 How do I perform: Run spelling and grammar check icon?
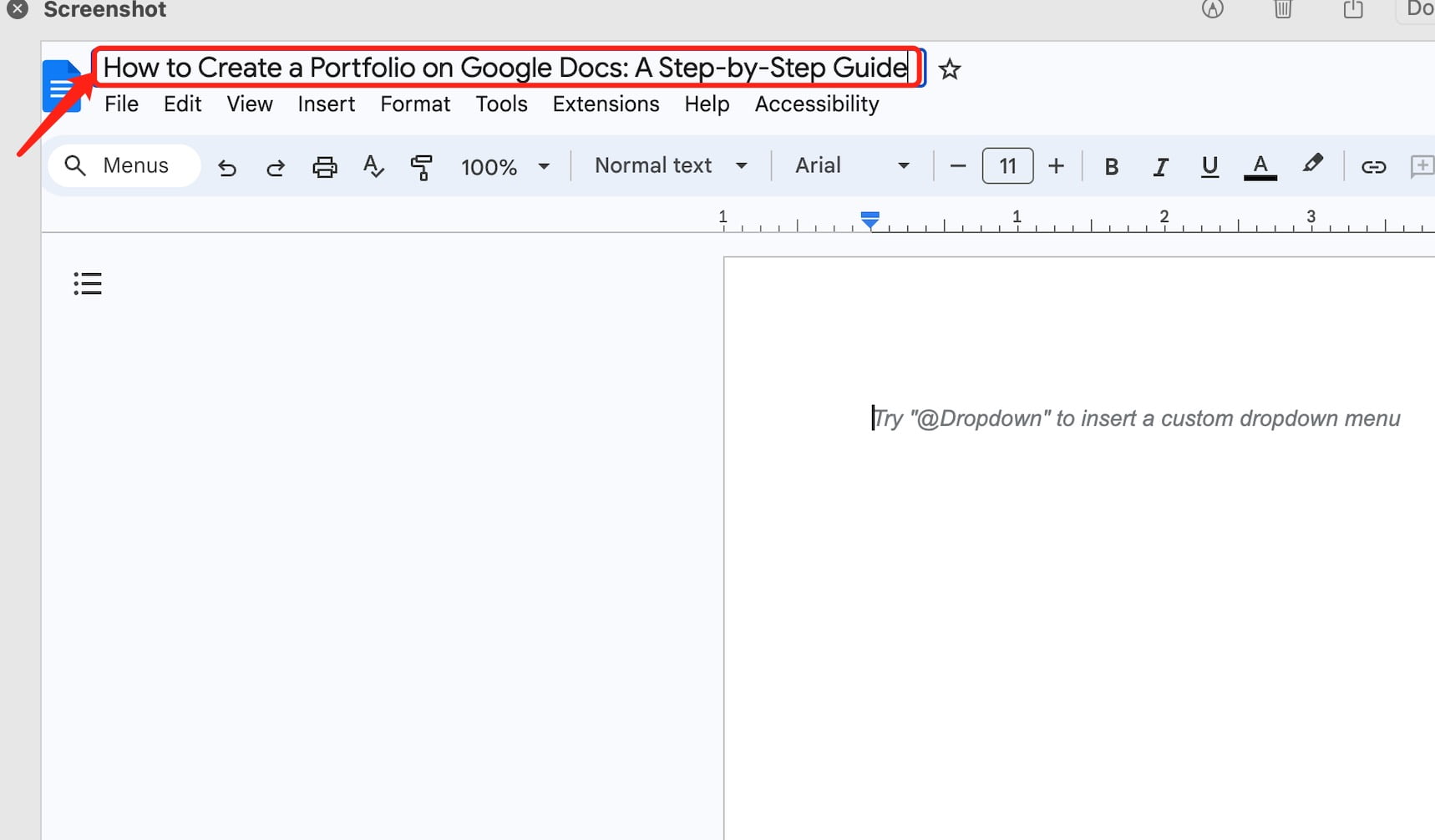[x=373, y=166]
